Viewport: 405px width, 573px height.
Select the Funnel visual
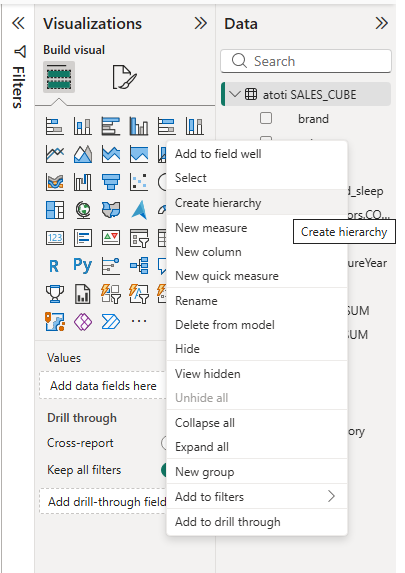(111, 182)
